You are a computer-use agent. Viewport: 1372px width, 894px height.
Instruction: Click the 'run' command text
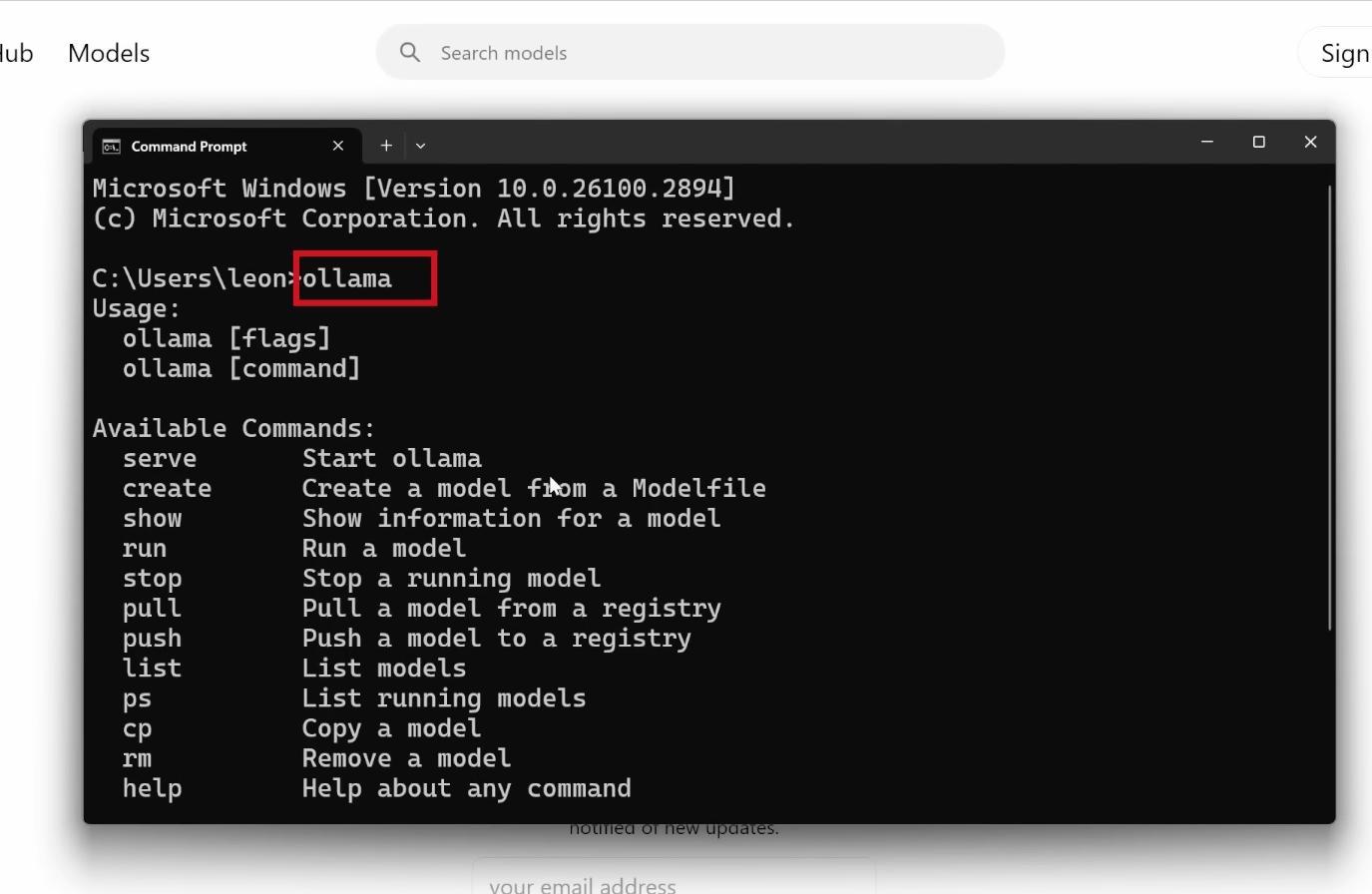145,549
